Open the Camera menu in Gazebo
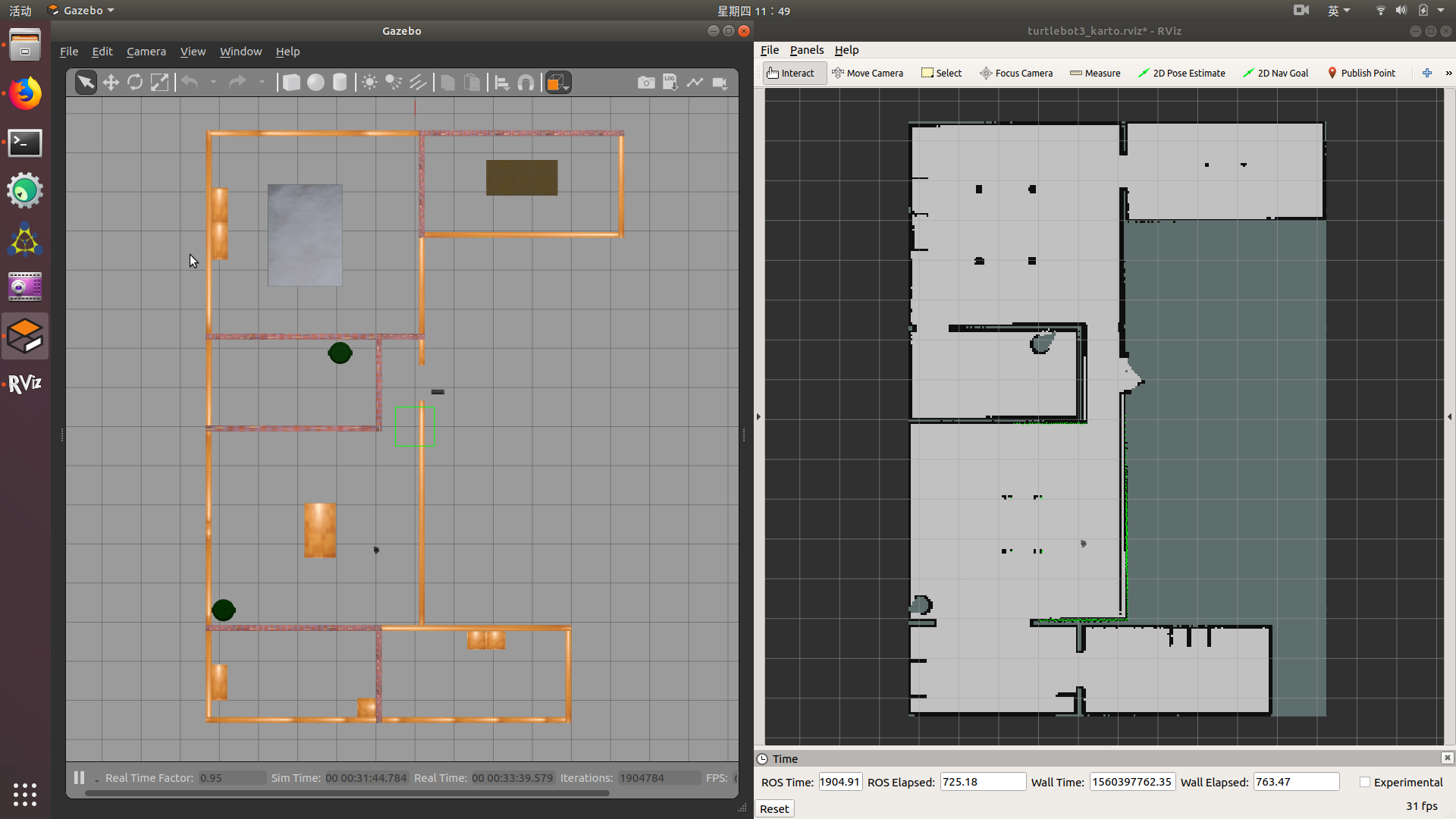The width and height of the screenshot is (1456, 819). point(146,52)
